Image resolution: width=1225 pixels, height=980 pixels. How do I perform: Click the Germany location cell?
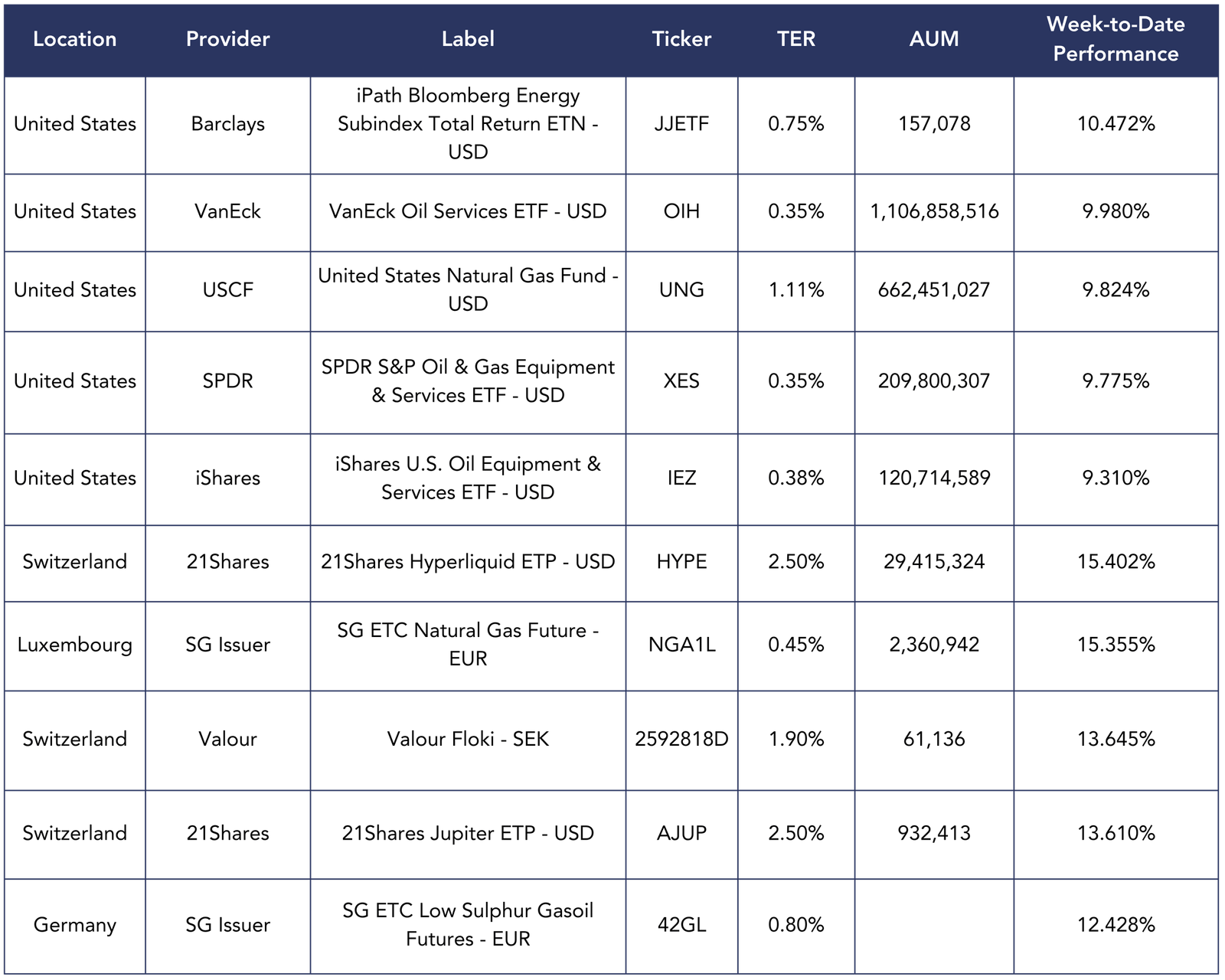tap(74, 925)
